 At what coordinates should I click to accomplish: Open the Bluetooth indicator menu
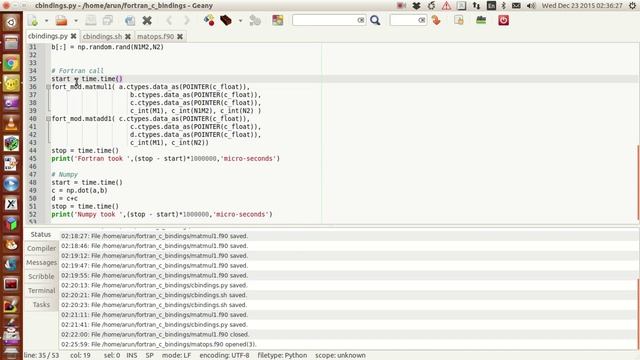click(503, 6)
